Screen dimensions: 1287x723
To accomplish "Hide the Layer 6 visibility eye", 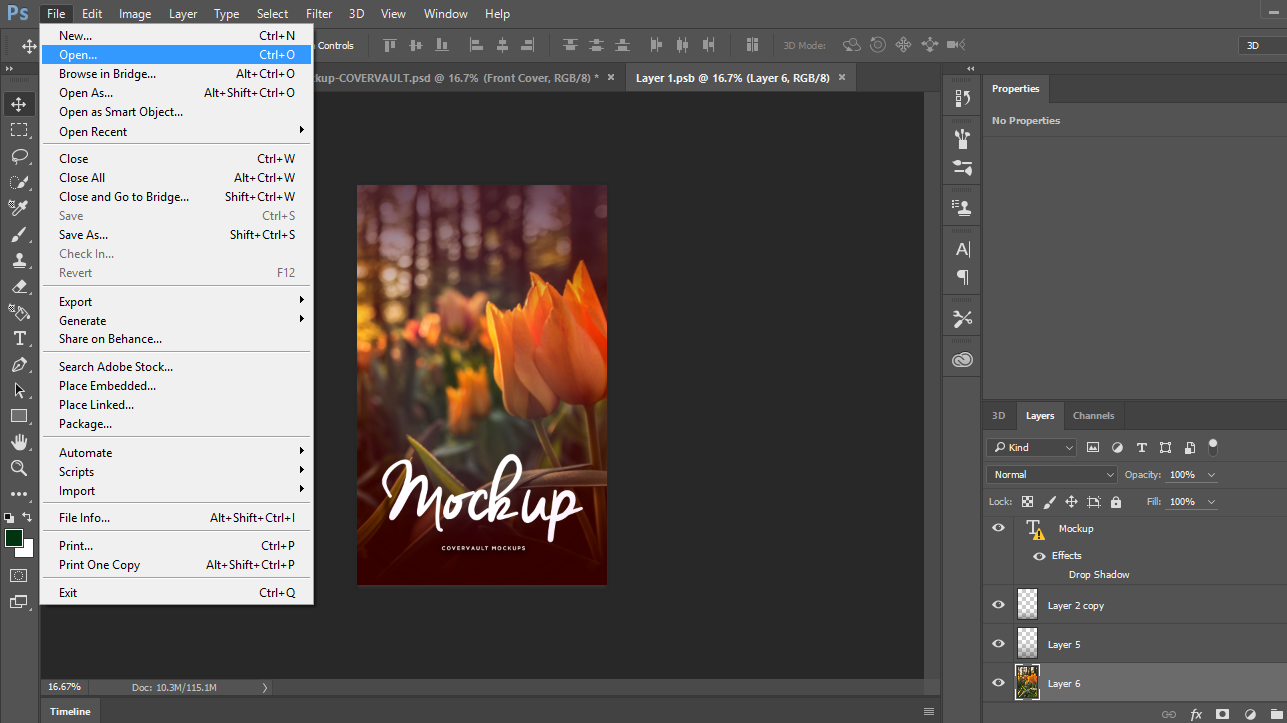I will (x=998, y=683).
